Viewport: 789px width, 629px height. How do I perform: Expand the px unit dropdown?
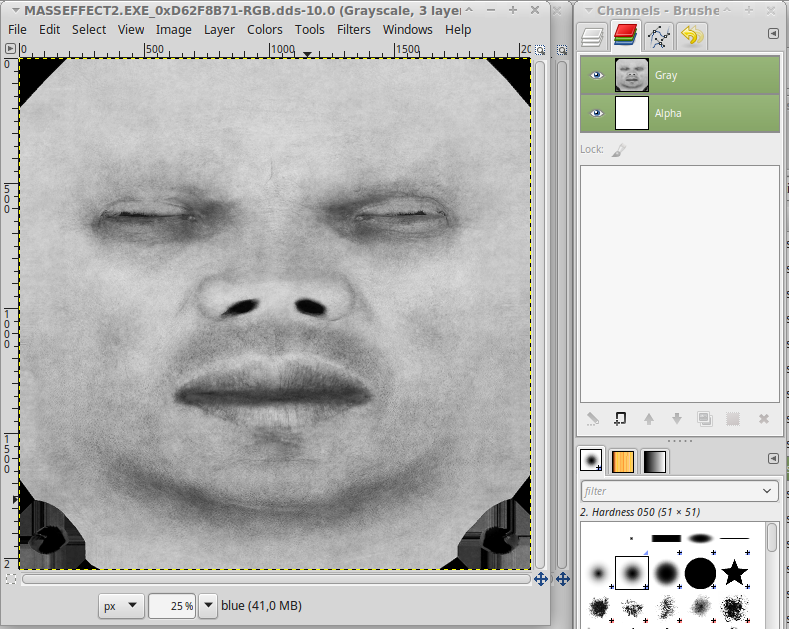coord(121,606)
